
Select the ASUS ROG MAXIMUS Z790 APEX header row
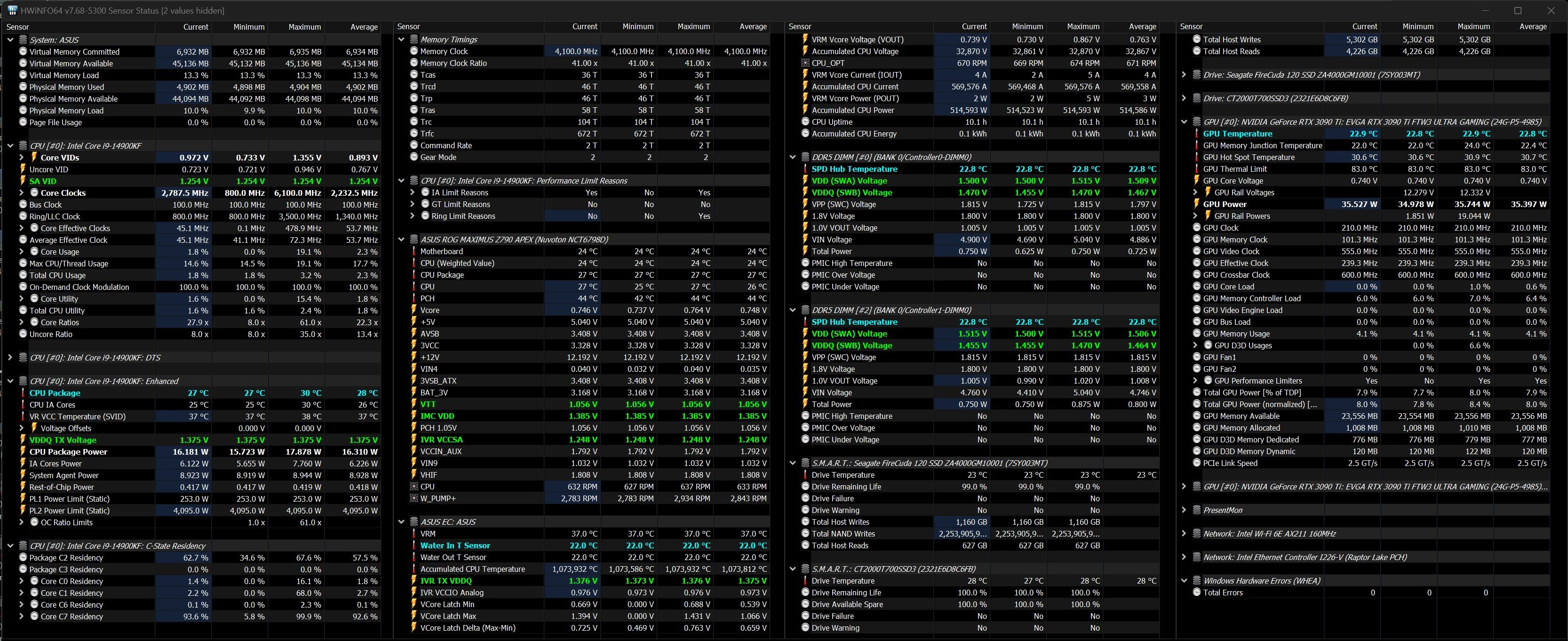coord(583,239)
